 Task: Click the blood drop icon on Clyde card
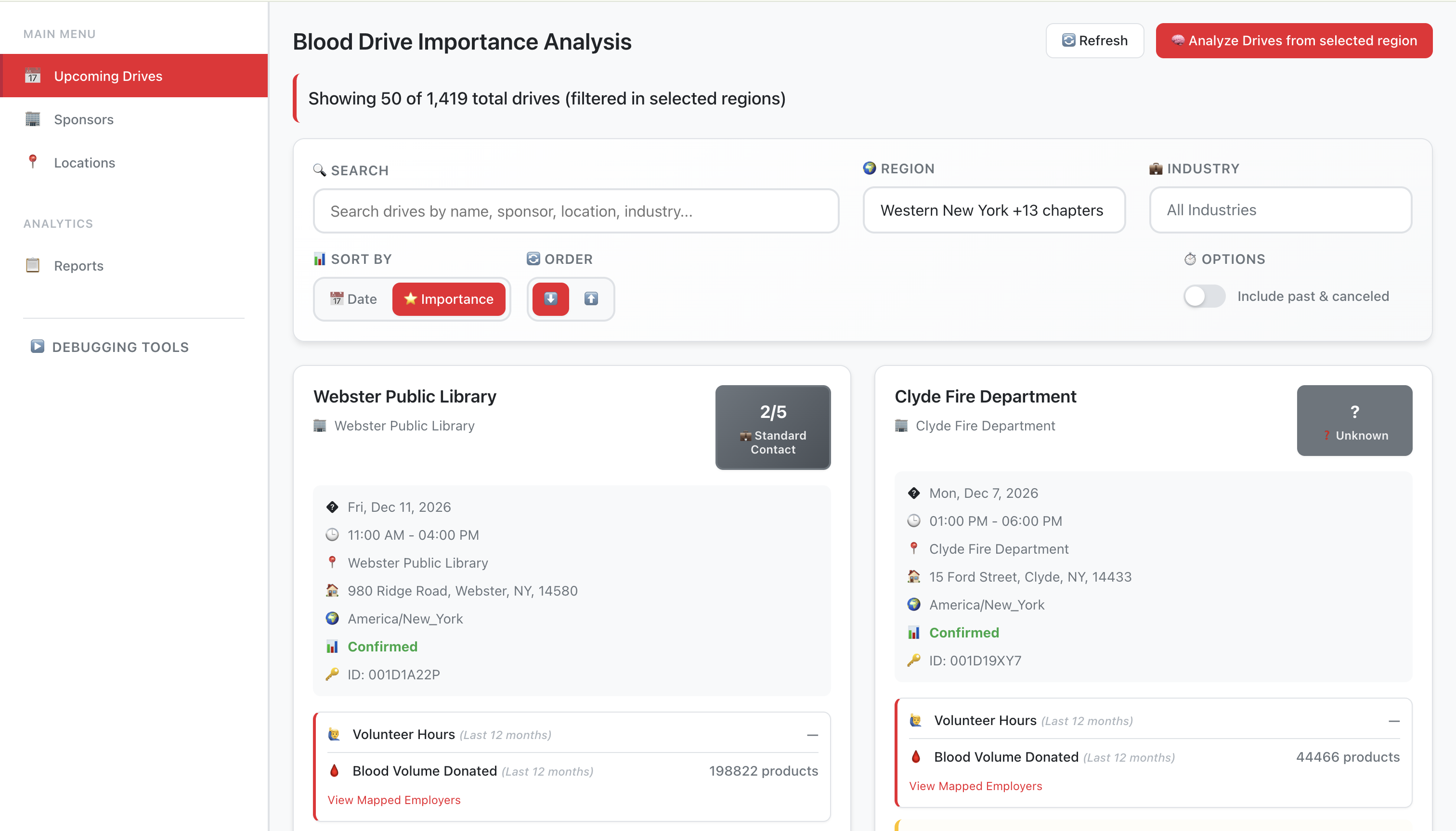[x=916, y=757]
